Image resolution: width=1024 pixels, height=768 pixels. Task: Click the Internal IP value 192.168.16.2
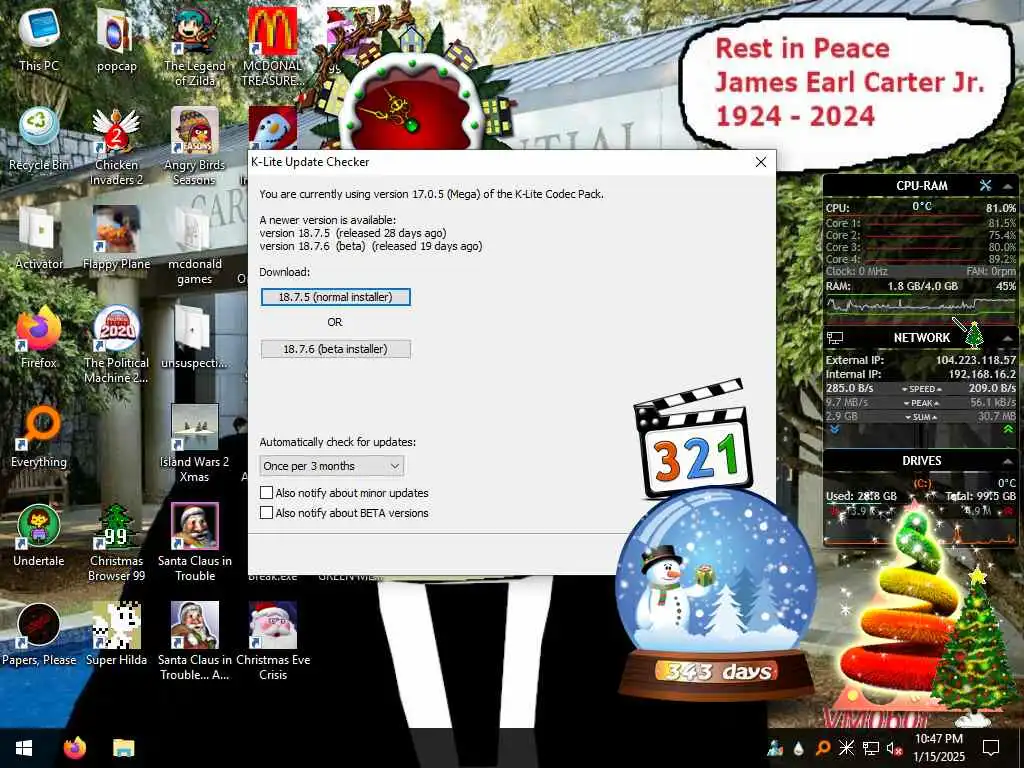tap(982, 374)
